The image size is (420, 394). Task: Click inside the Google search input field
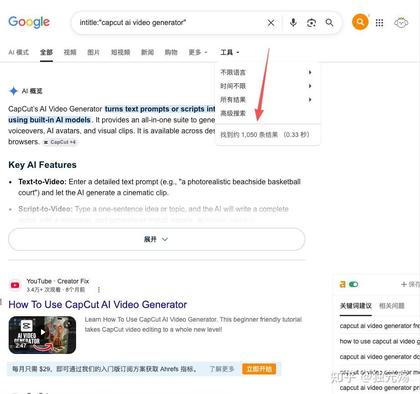[x=170, y=23]
